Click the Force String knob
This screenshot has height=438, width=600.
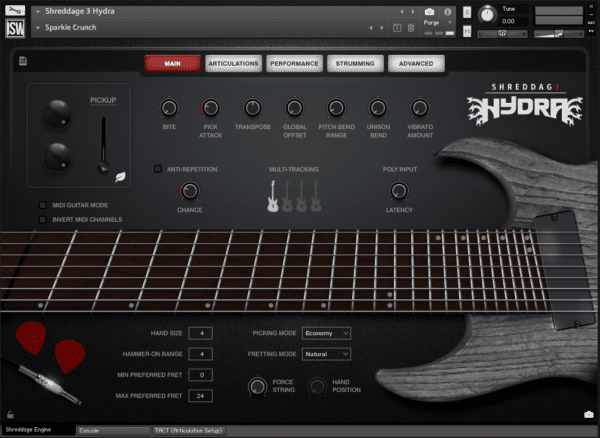(x=257, y=386)
